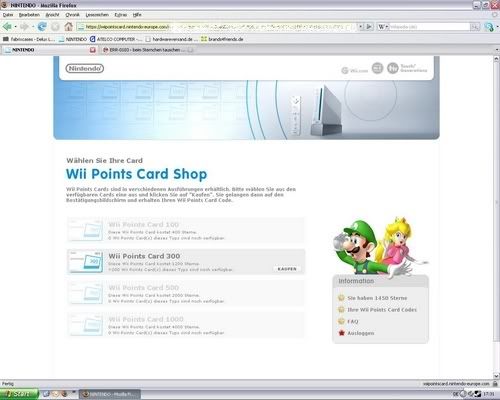Image resolution: width=500 pixels, height=400 pixels.
Task: Click the Wii Points Card 1000 thumbnail
Action: pyautogui.click(x=86, y=324)
